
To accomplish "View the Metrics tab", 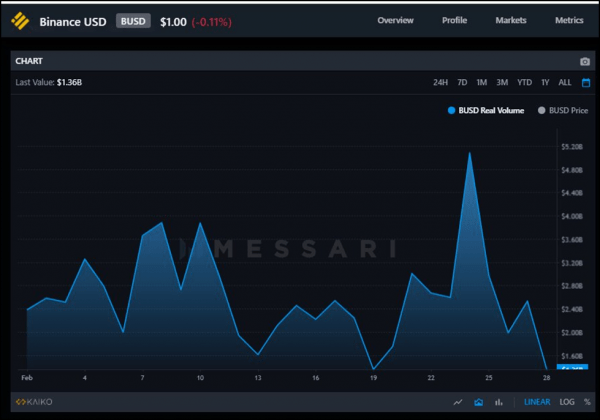I will 569,20.
